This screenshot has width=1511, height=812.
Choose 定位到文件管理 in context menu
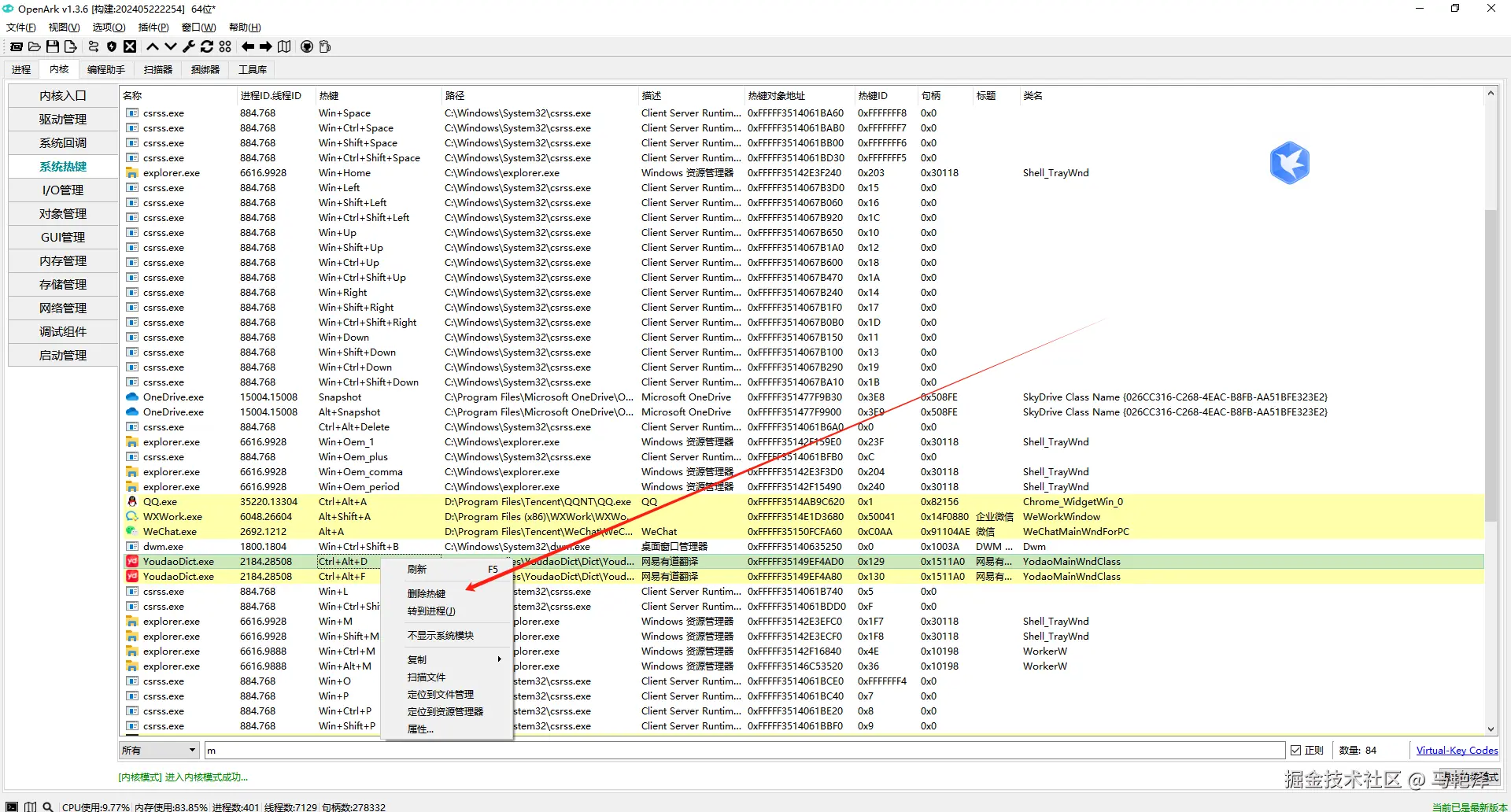446,695
